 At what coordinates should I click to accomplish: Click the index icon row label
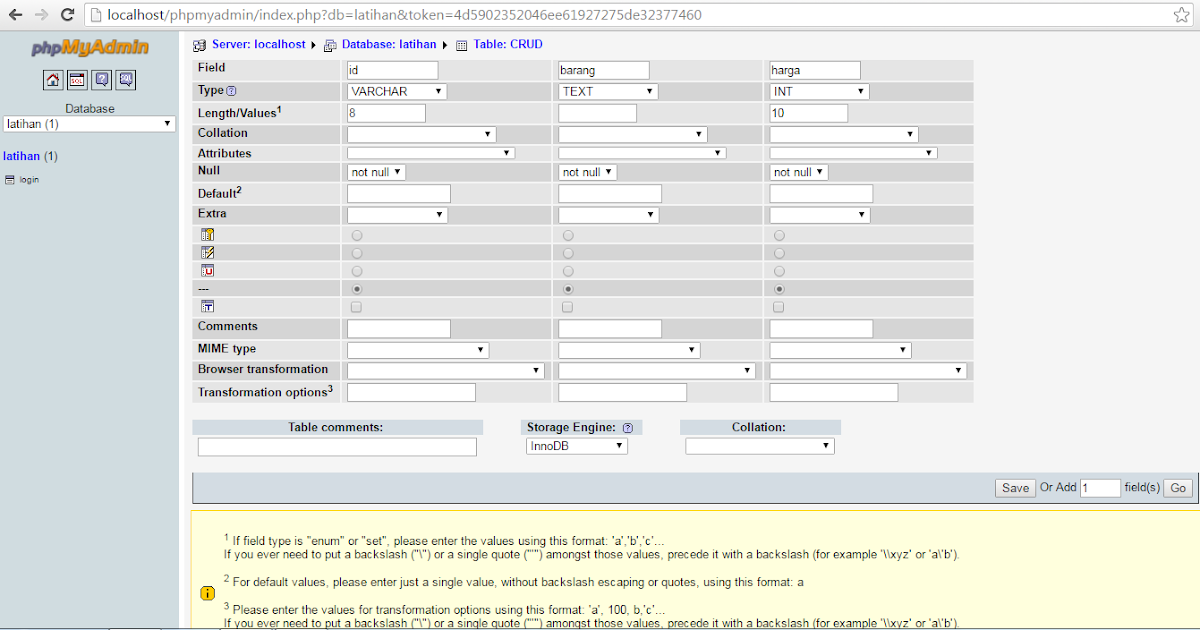[x=207, y=252]
